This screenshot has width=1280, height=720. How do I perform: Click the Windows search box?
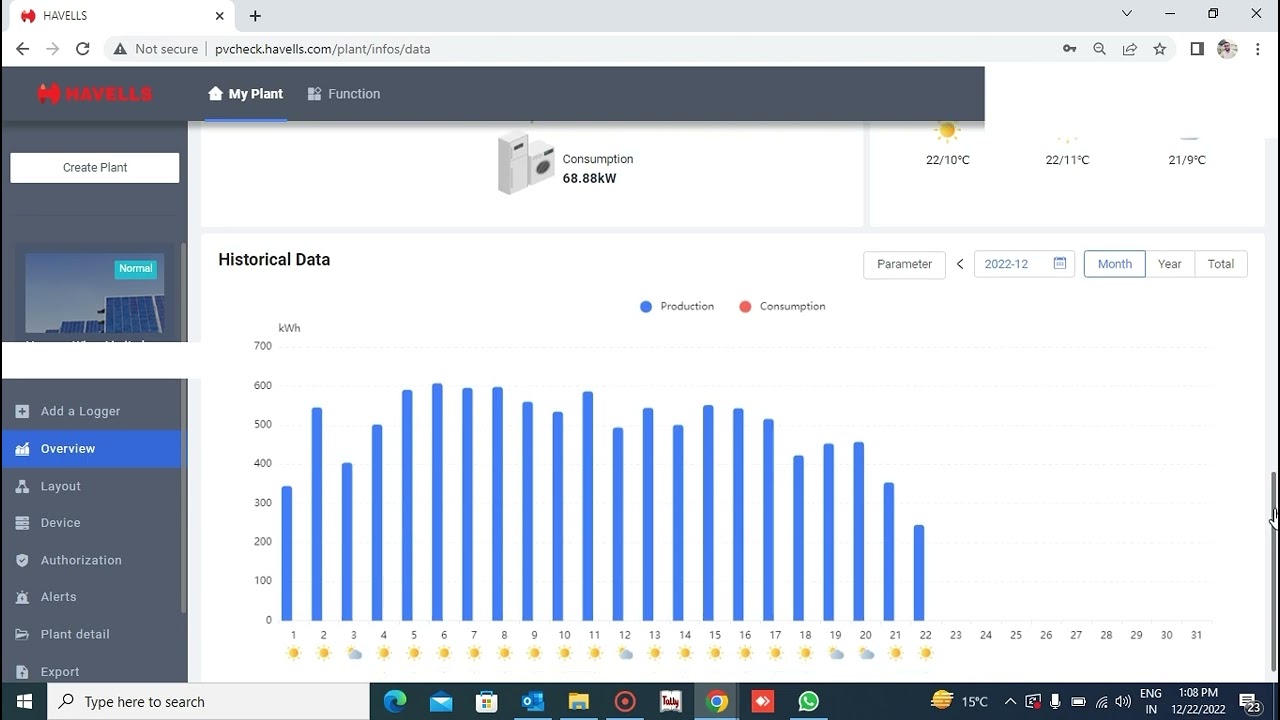[208, 701]
